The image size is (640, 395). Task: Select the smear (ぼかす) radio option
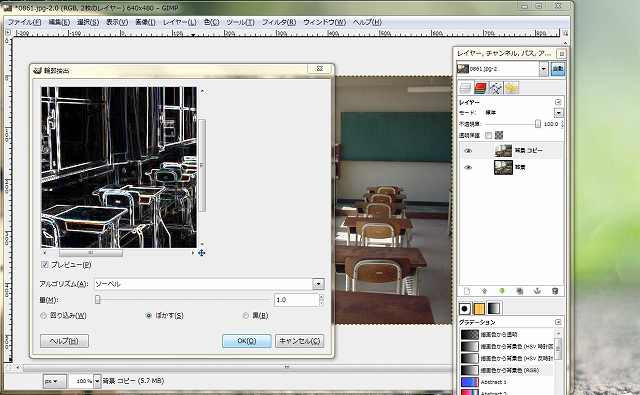point(149,315)
